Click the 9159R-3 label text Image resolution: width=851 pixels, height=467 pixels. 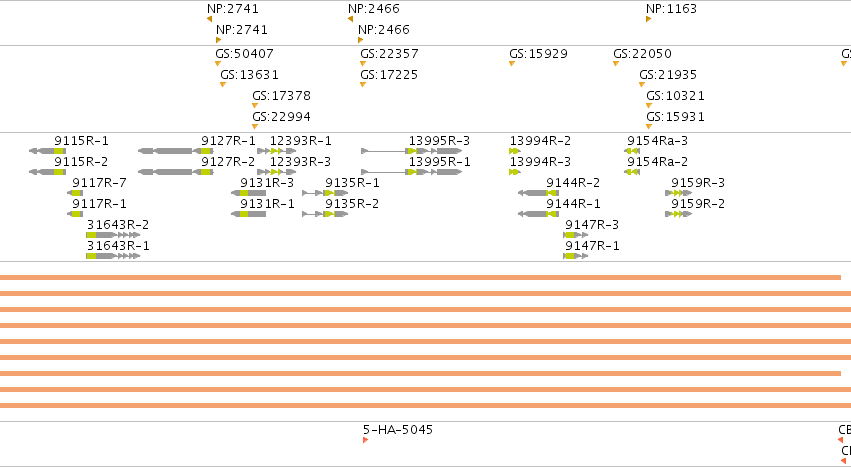698,182
